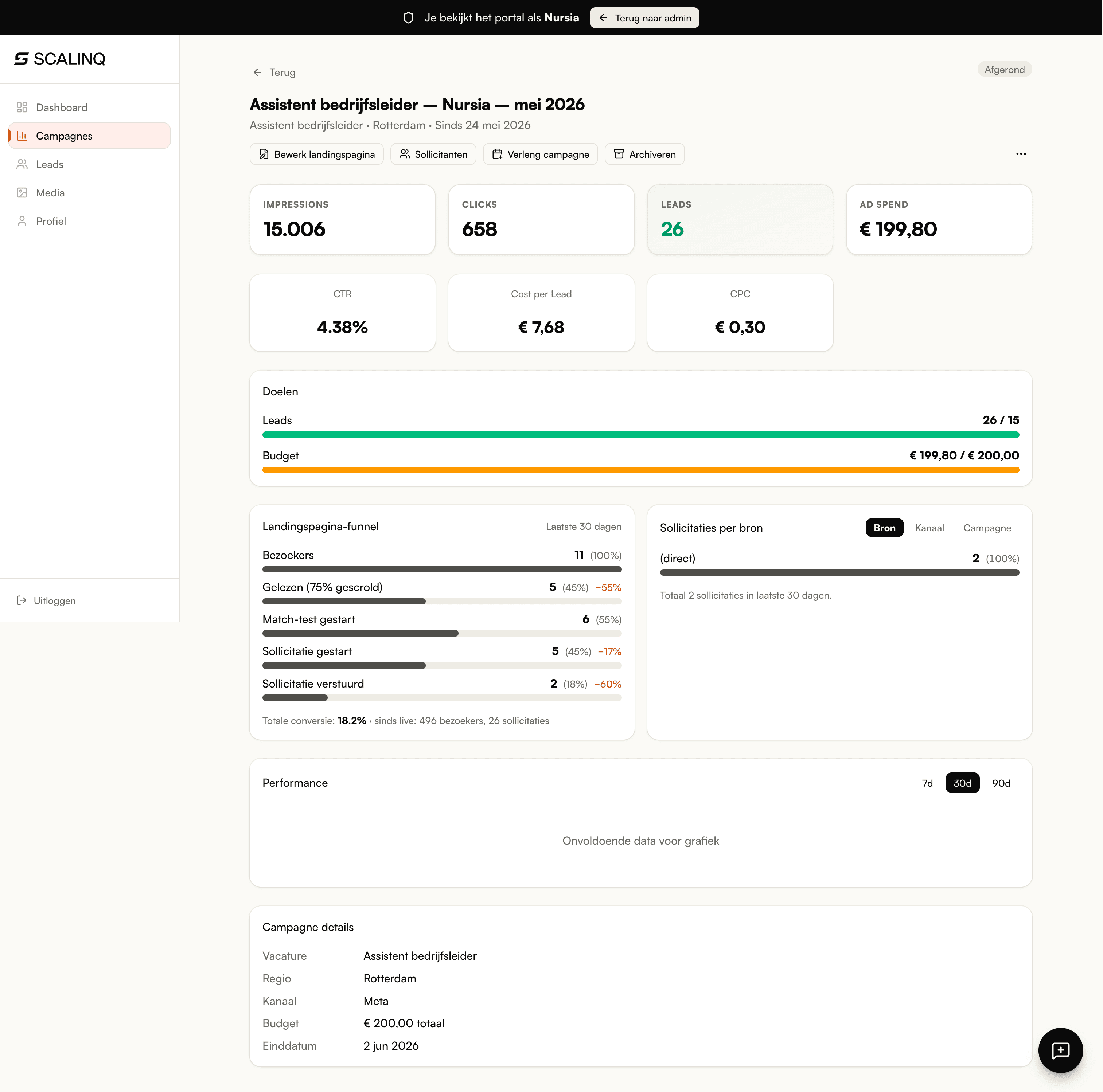Click the back arrow next to Terug
1103x1092 pixels.
tap(257, 73)
